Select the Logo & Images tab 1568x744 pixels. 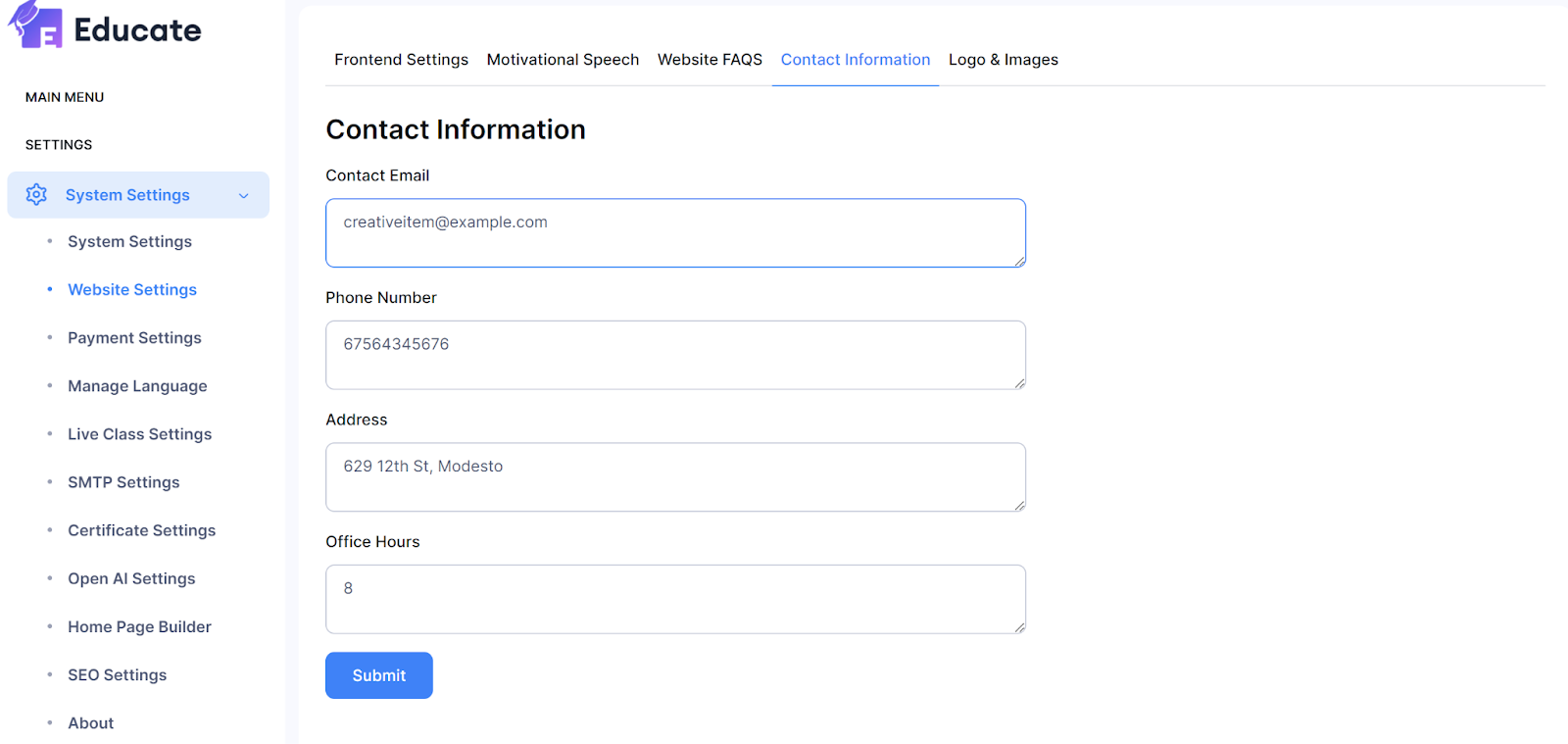(1003, 60)
